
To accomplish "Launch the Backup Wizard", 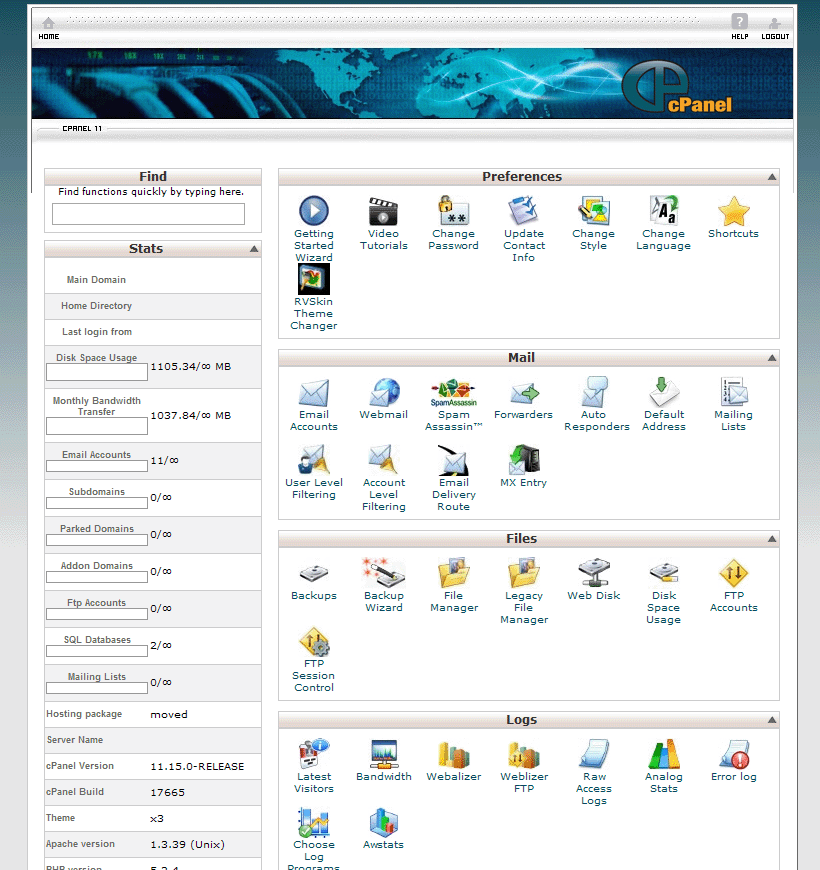I will 383,573.
